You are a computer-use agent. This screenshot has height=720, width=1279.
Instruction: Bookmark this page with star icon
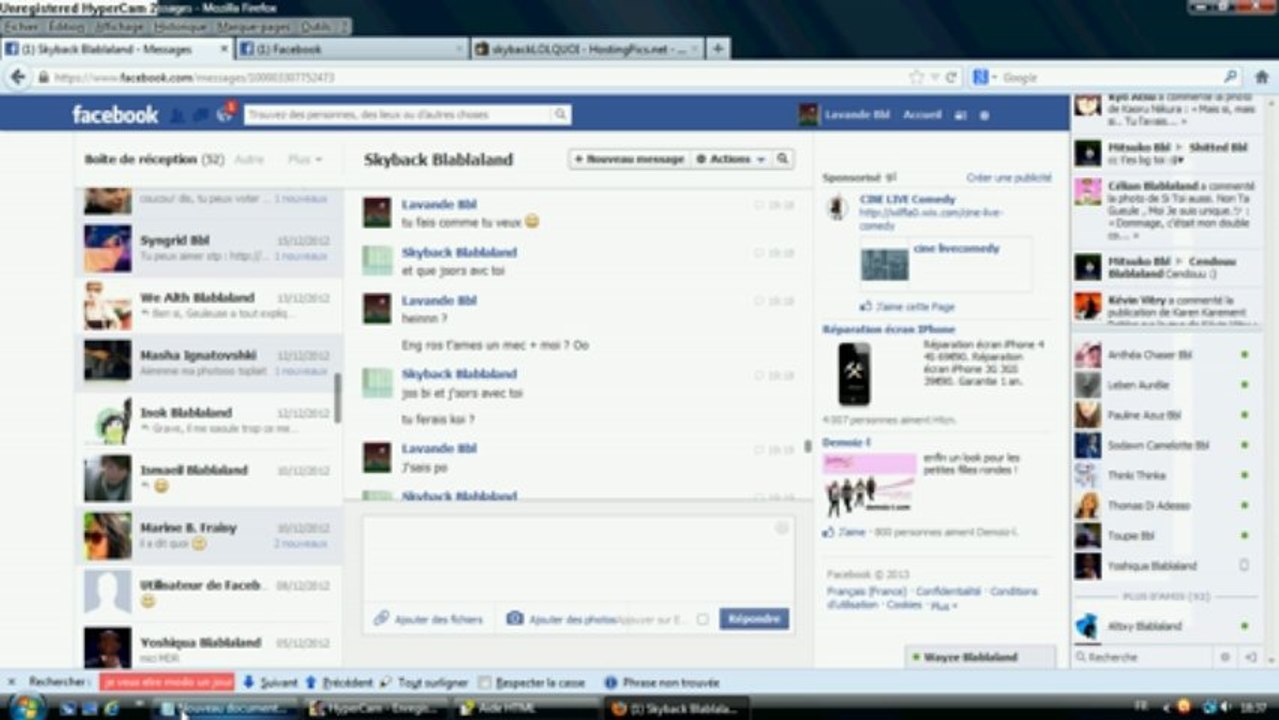916,77
